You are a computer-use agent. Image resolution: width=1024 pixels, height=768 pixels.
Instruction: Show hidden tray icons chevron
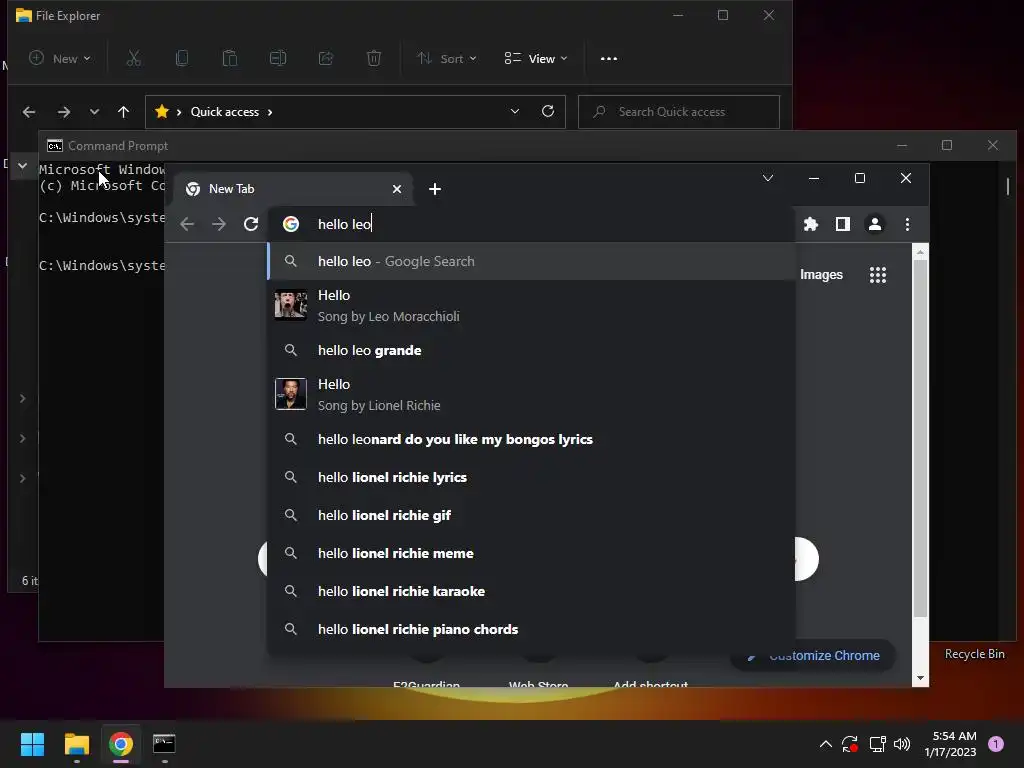(x=825, y=744)
